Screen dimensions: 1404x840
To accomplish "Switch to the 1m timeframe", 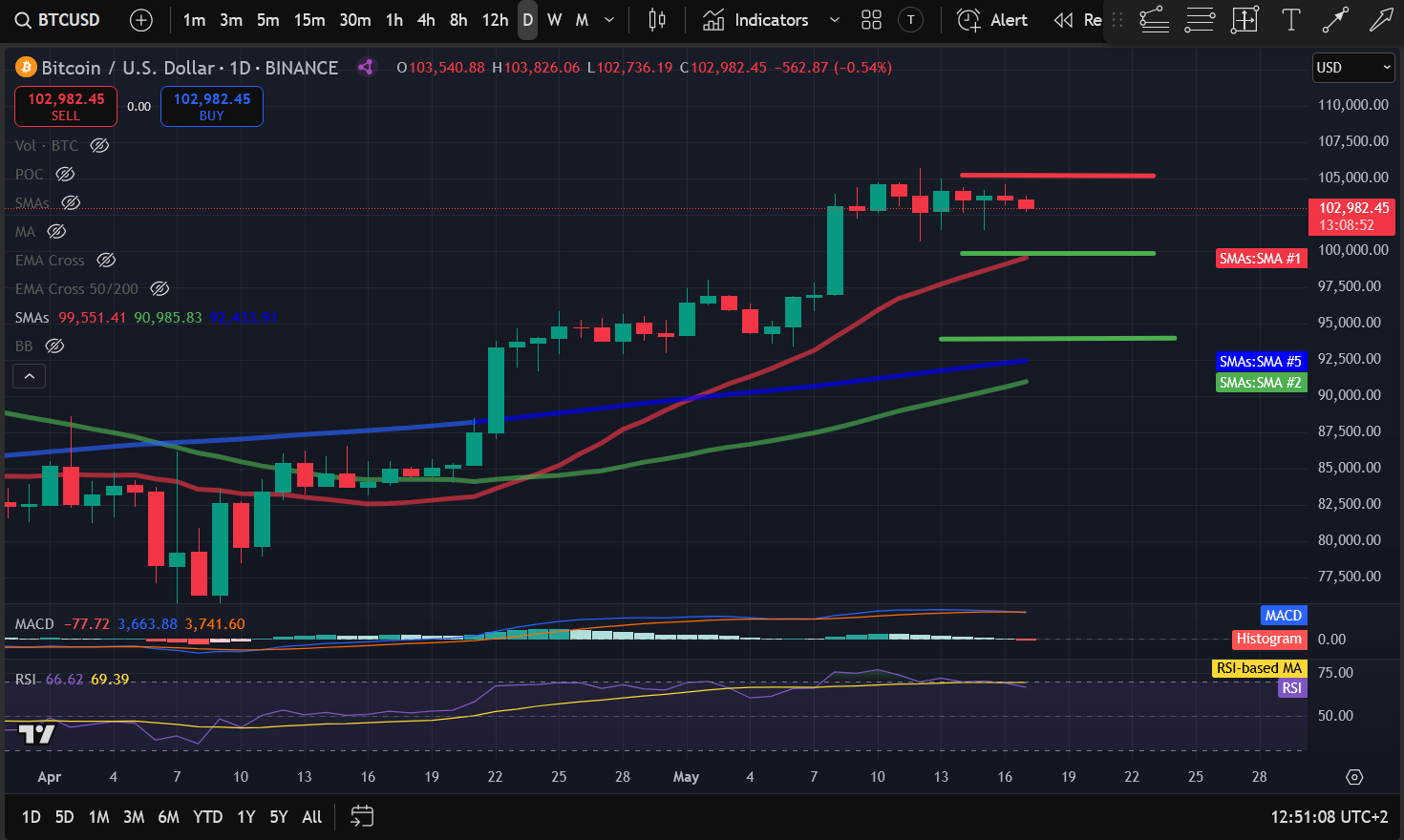I will pyautogui.click(x=194, y=20).
